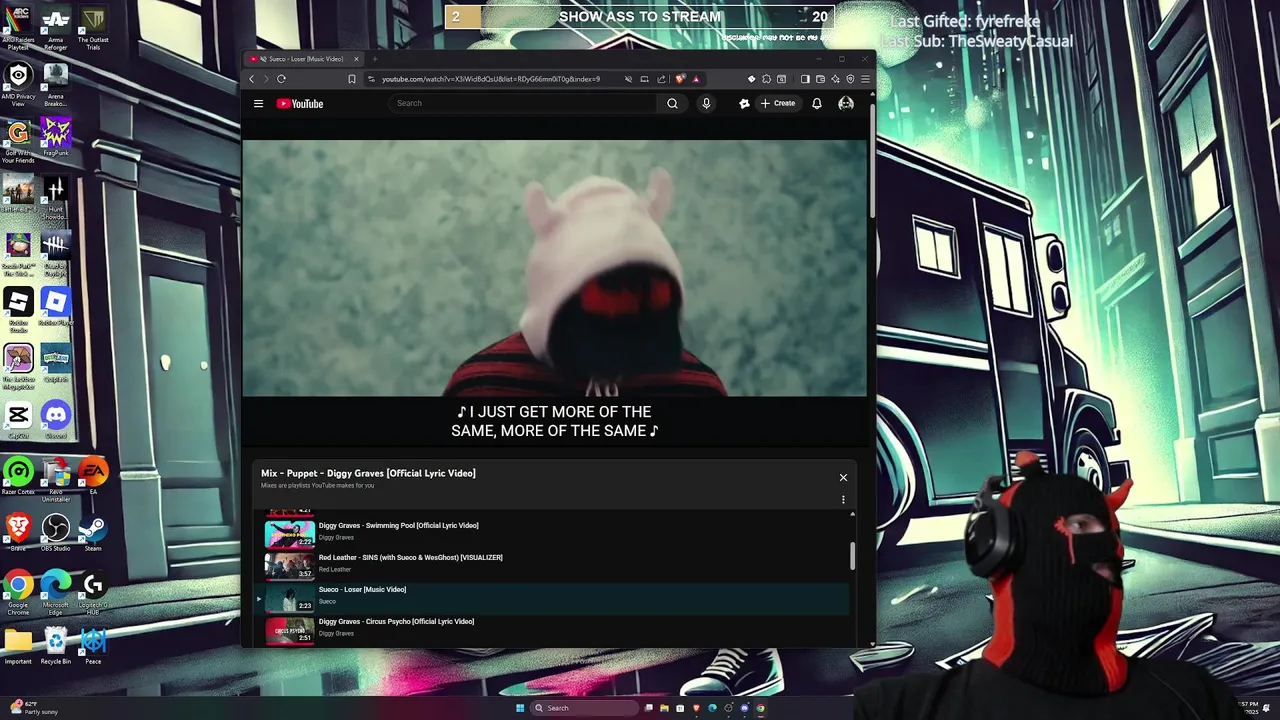Bookmark this page with the bookmark icon
The height and width of the screenshot is (720, 1280).
(x=352, y=79)
